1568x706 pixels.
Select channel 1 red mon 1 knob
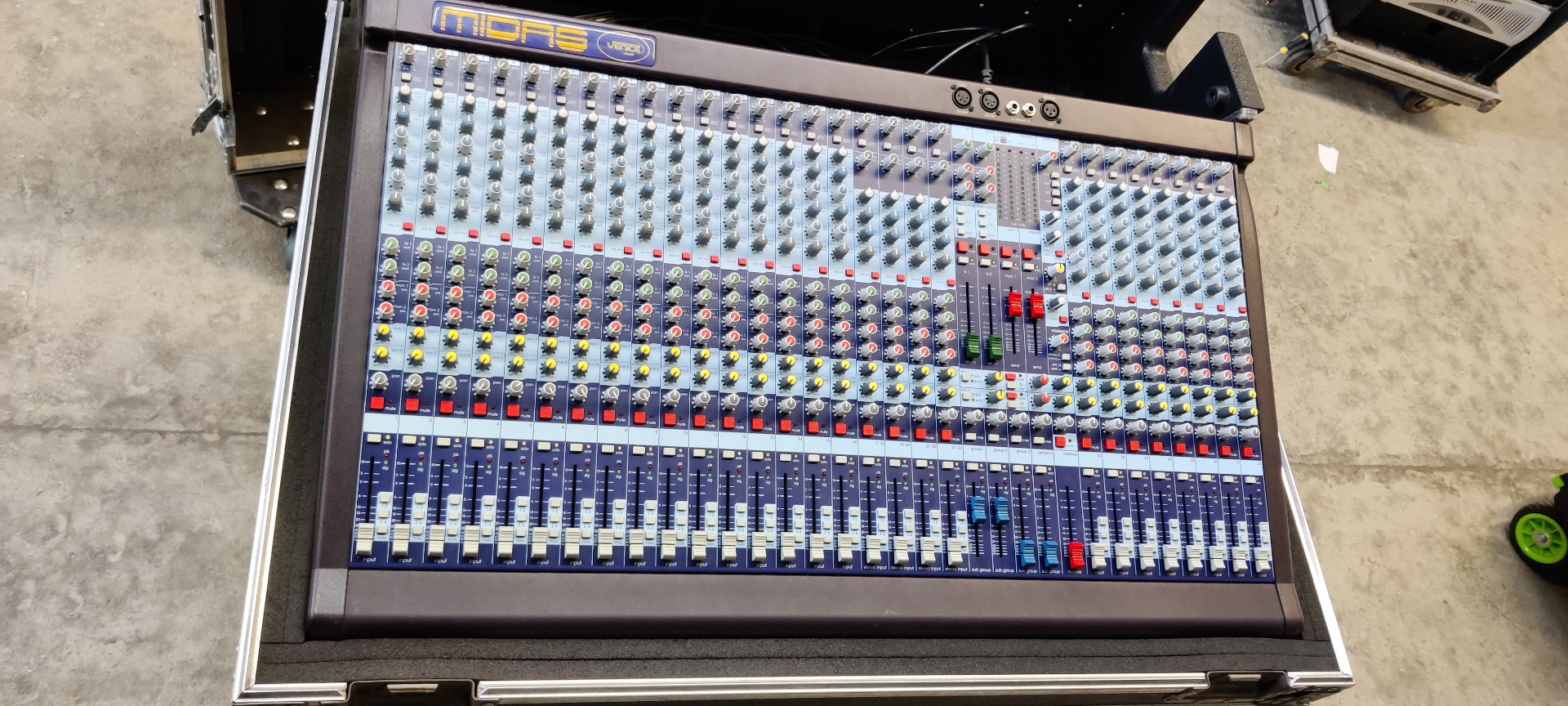[388, 288]
